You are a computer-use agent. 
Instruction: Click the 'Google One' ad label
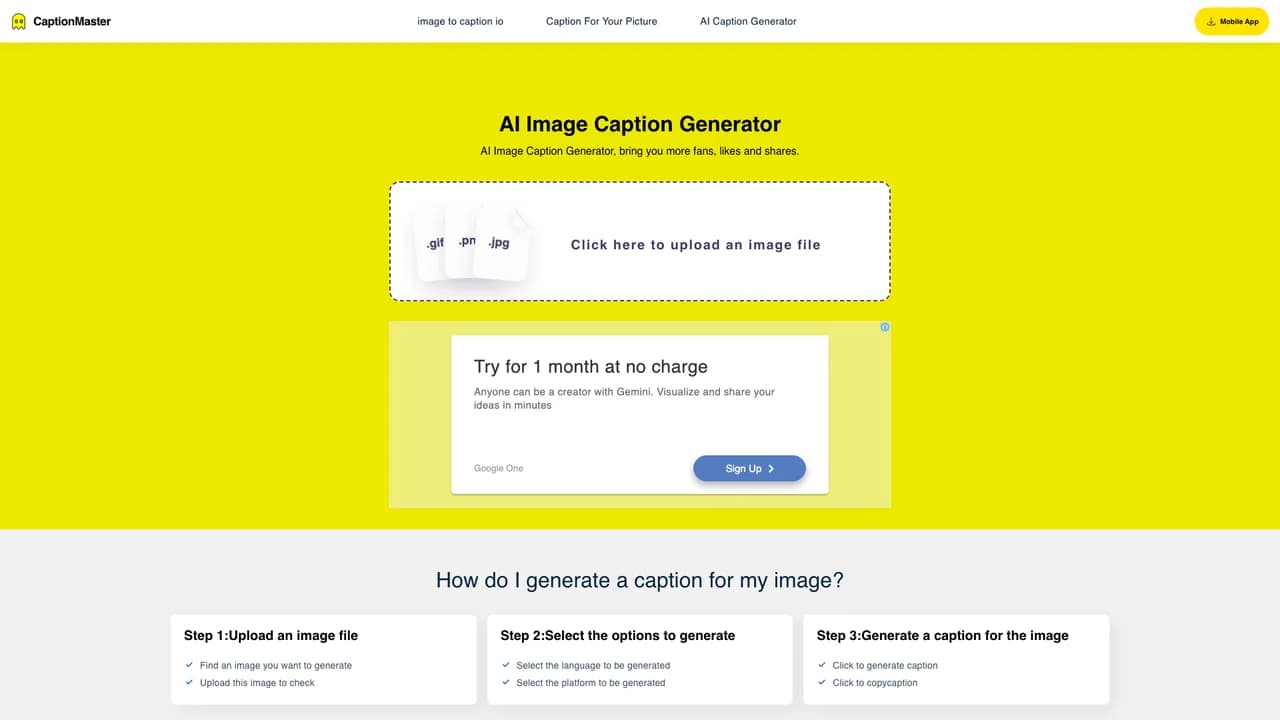[x=498, y=468]
